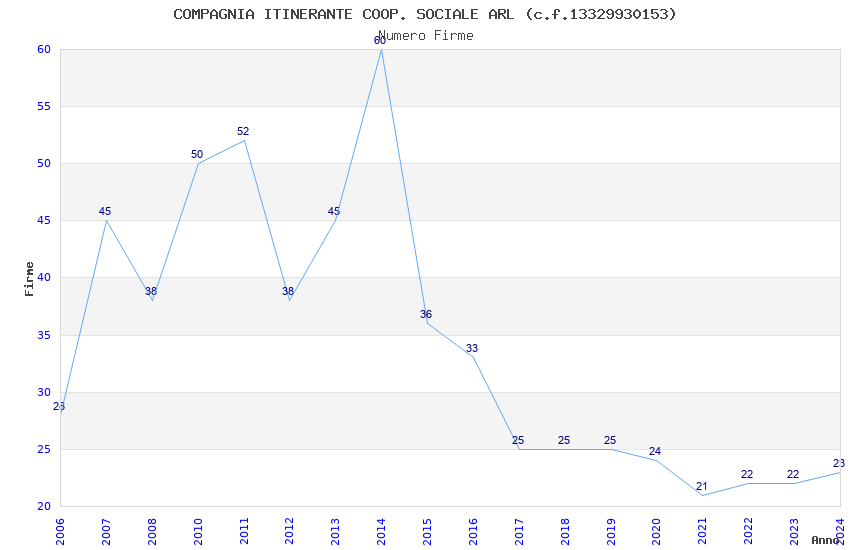Image resolution: width=850 pixels, height=550 pixels.
Task: Click the data label 24 for year 2020
Action: click(655, 451)
